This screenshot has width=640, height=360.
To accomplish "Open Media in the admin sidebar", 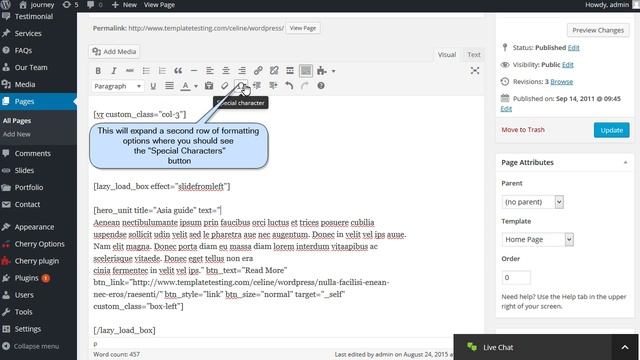I will pos(25,84).
